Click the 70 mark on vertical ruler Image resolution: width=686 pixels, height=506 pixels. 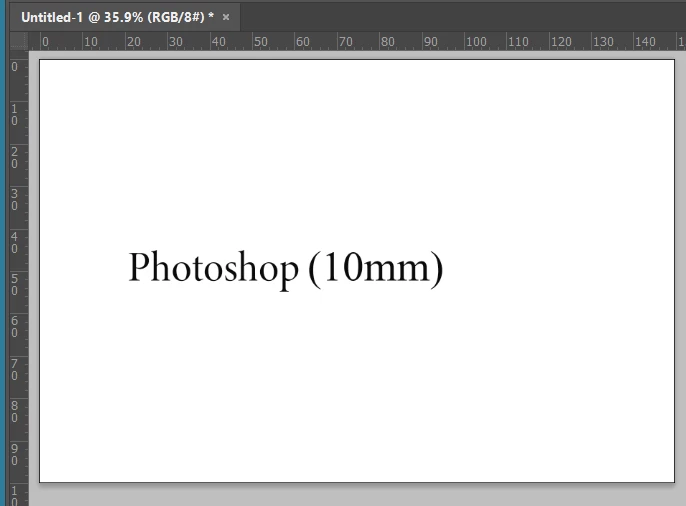point(14,370)
